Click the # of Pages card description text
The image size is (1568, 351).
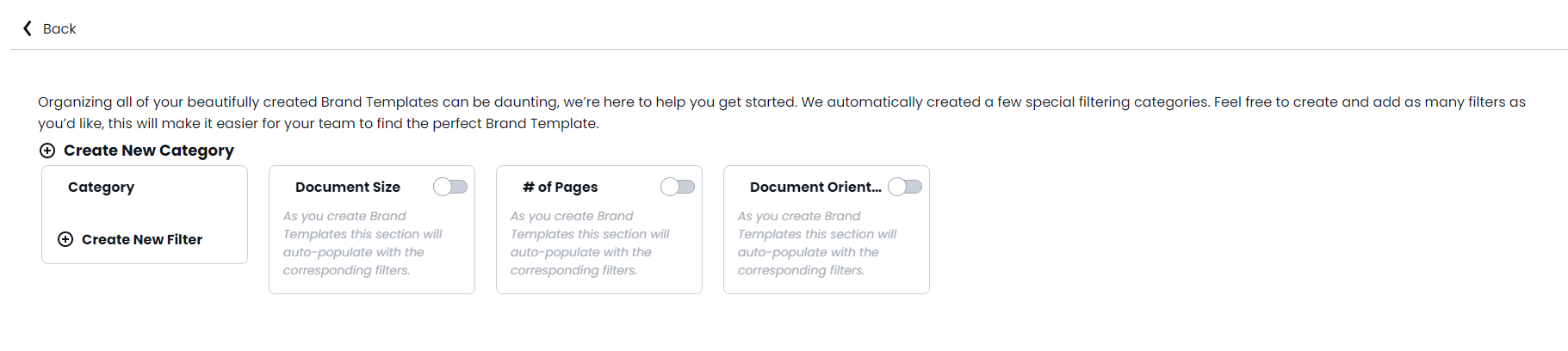(x=590, y=243)
